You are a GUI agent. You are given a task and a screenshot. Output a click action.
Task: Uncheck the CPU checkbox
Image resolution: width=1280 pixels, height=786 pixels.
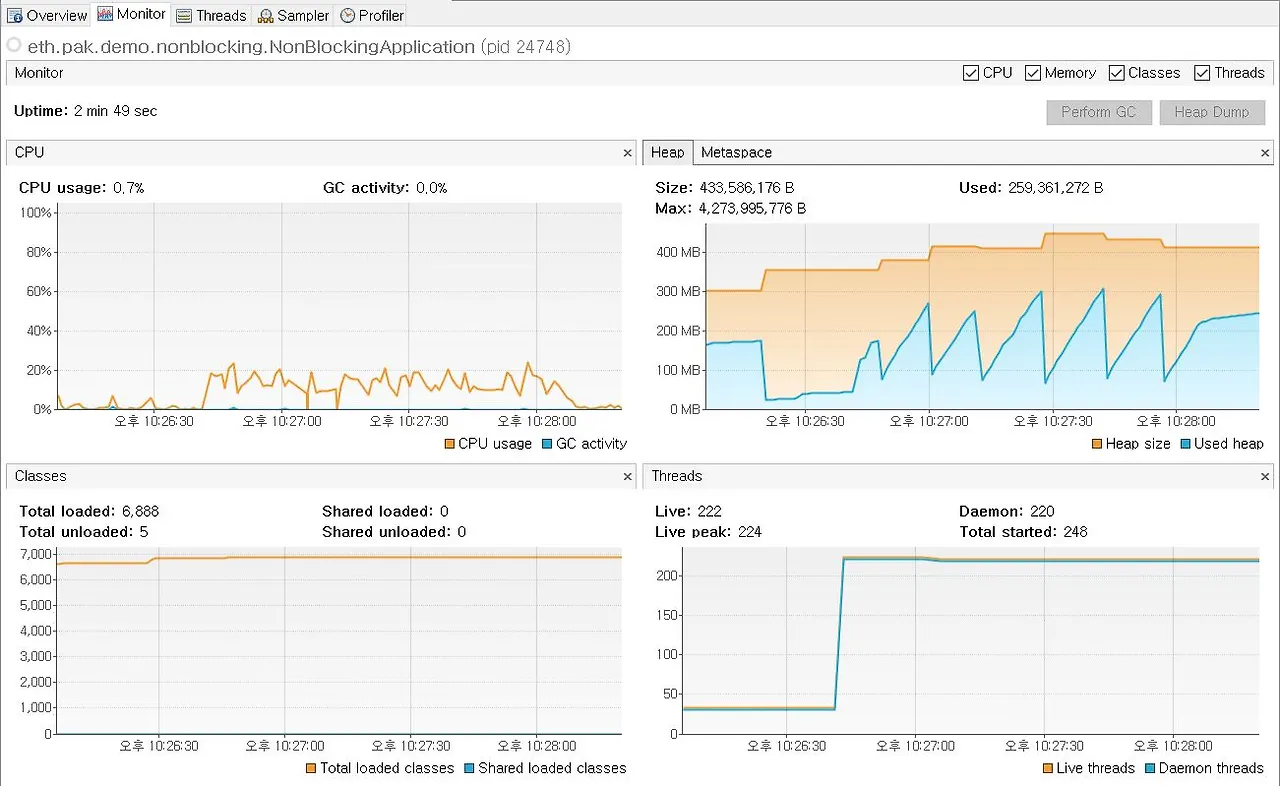pyautogui.click(x=970, y=73)
